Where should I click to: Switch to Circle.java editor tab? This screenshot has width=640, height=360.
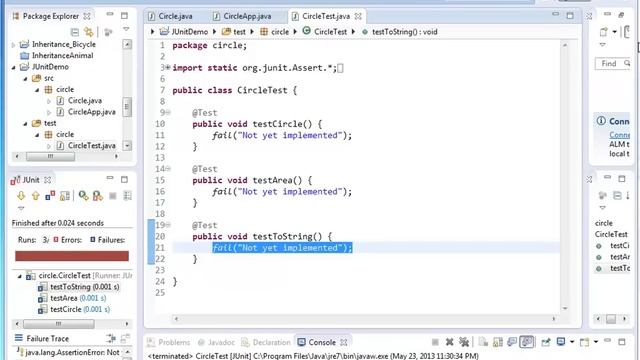point(175,16)
